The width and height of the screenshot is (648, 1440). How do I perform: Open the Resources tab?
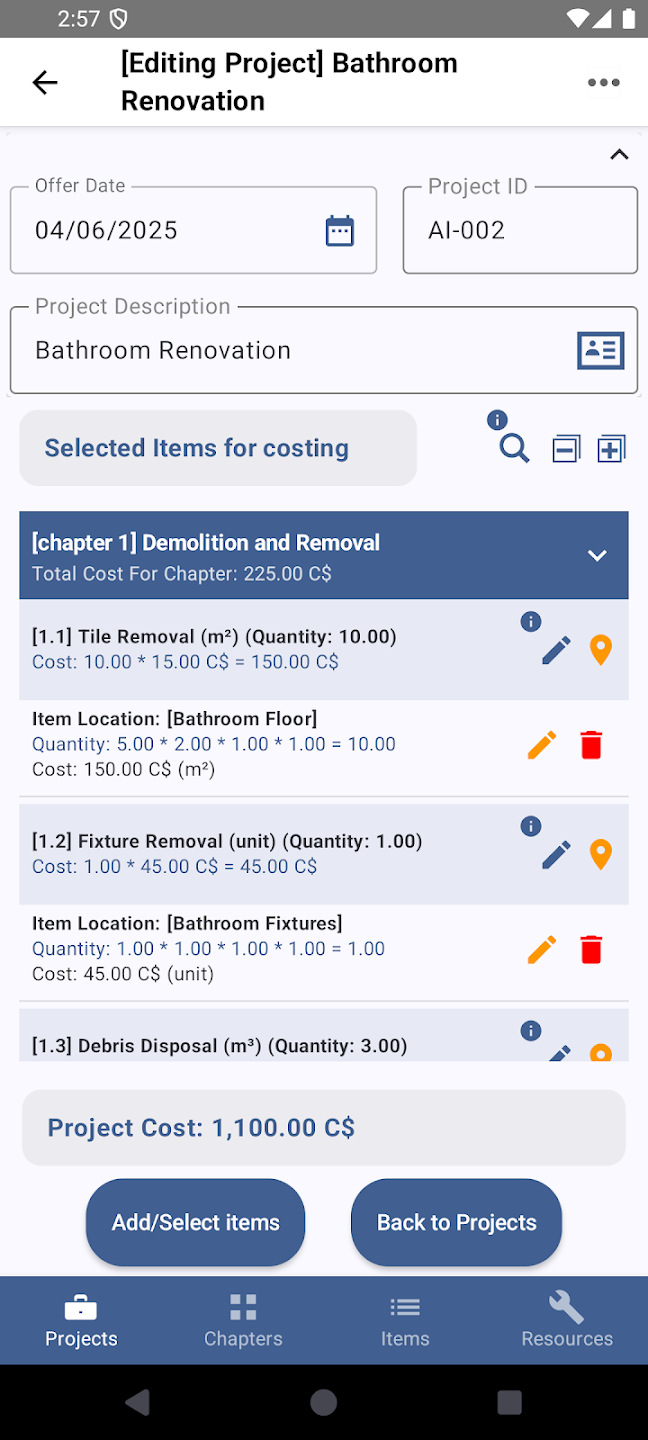[x=566, y=1319]
